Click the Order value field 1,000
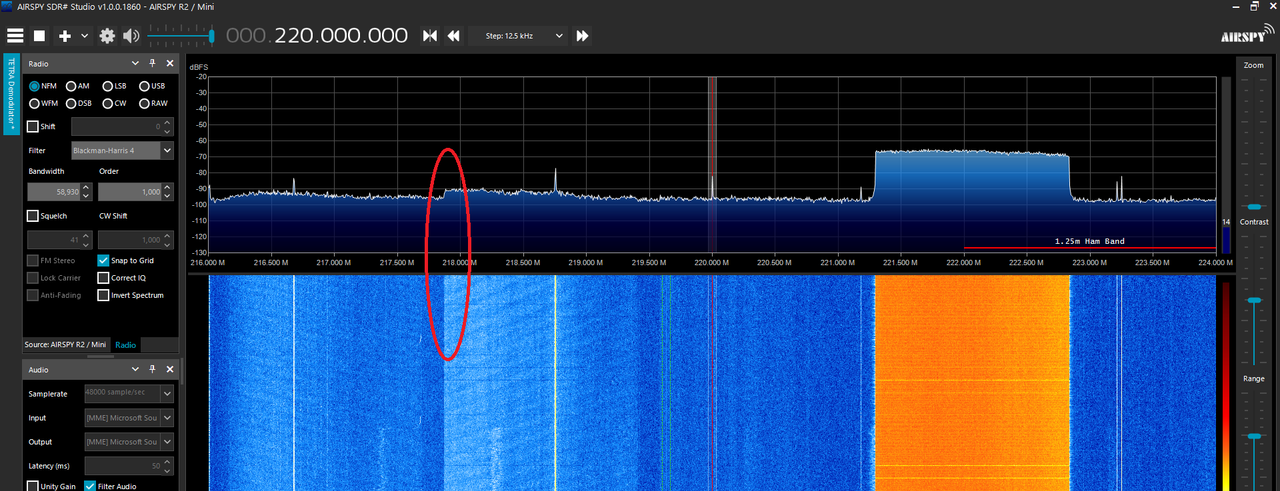This screenshot has width=1280, height=491. tap(135, 192)
